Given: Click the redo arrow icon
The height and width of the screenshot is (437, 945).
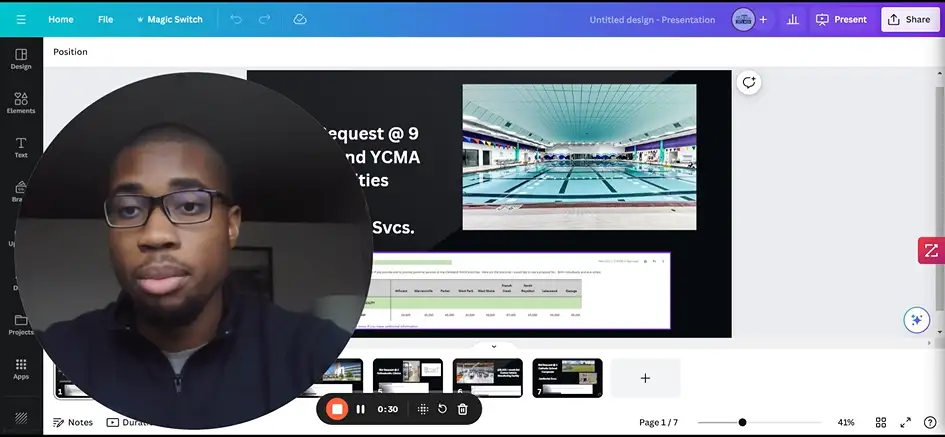Looking at the screenshot, I should click(265, 19).
